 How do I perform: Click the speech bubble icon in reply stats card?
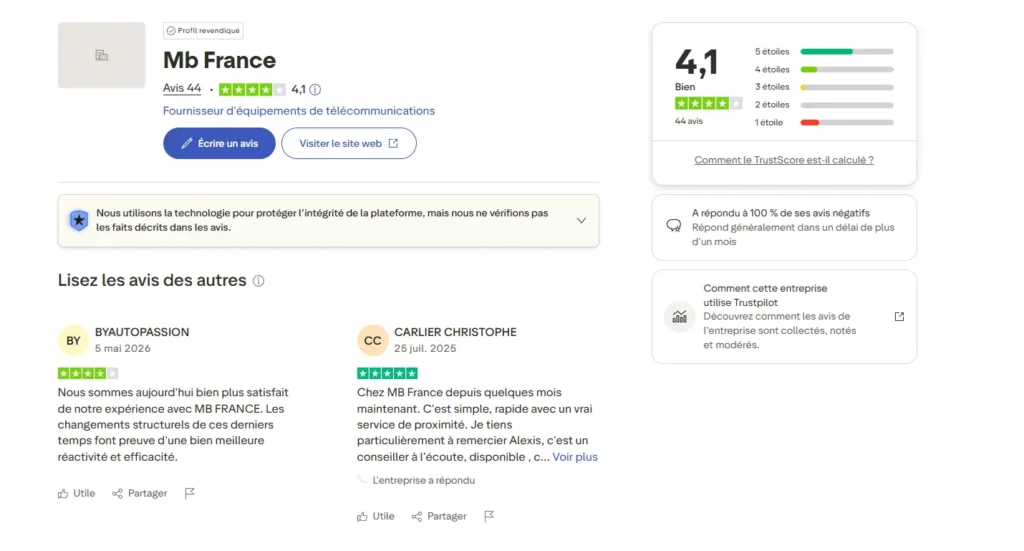coord(674,226)
